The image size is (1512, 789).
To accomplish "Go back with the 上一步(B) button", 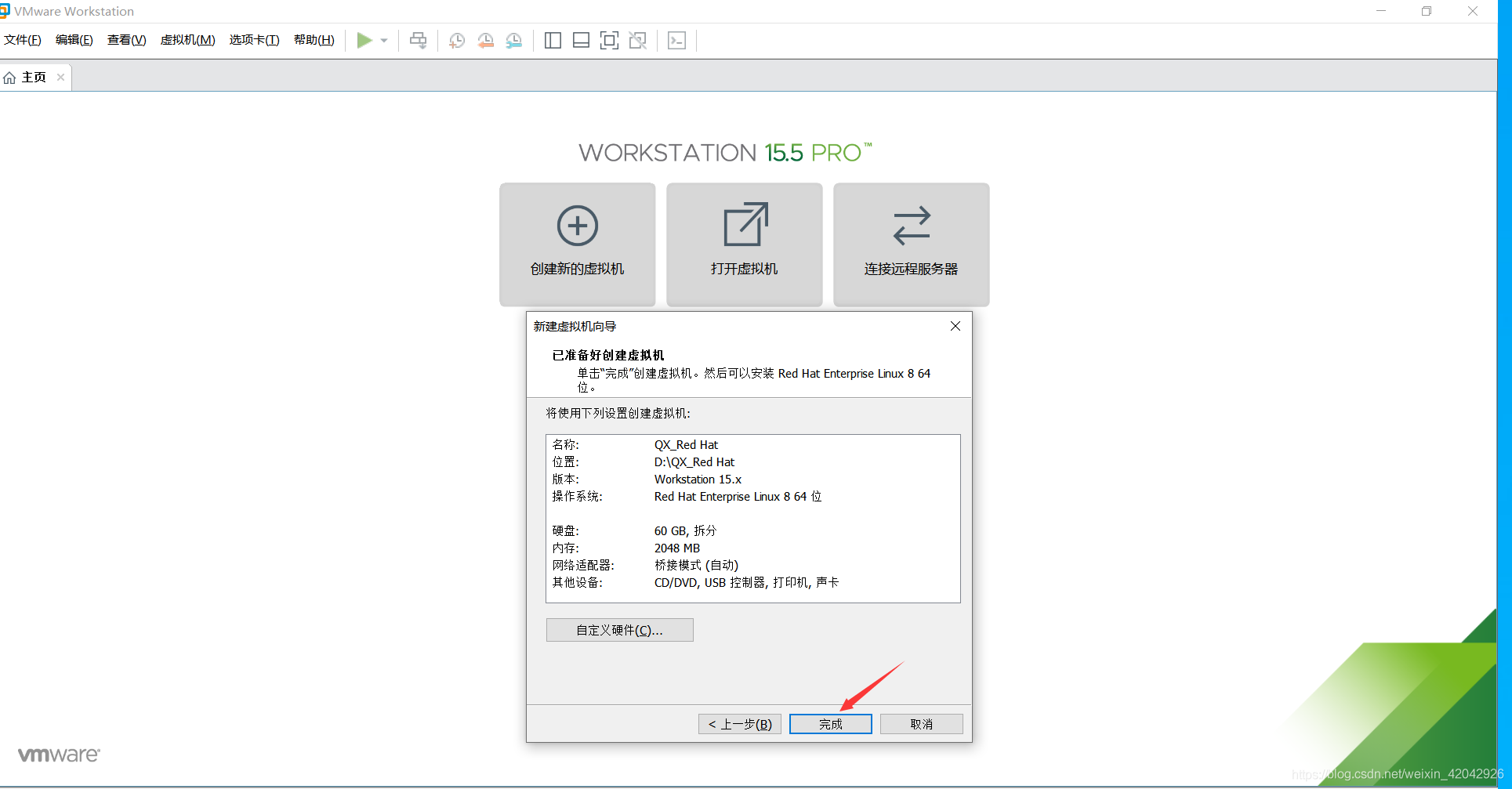I will tap(741, 724).
